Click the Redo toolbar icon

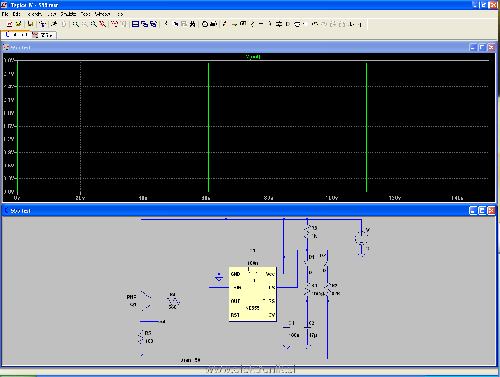324,24
